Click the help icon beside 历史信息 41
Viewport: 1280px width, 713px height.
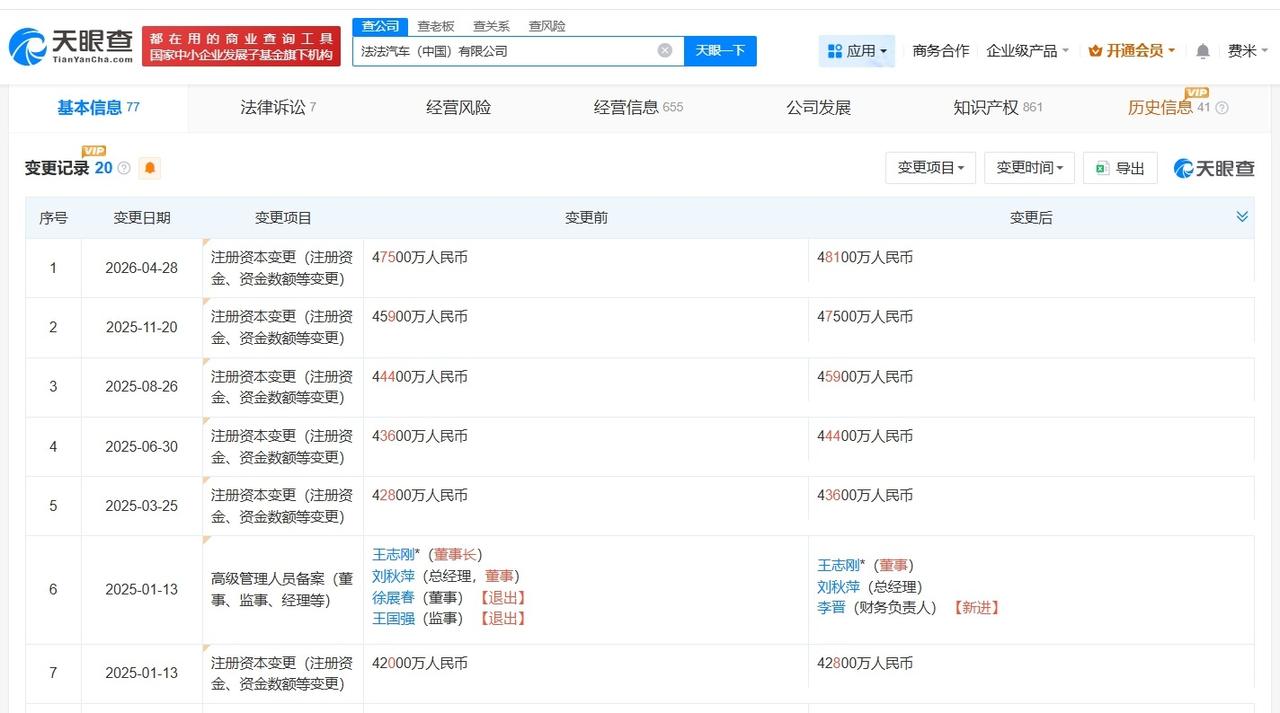(x=1221, y=108)
